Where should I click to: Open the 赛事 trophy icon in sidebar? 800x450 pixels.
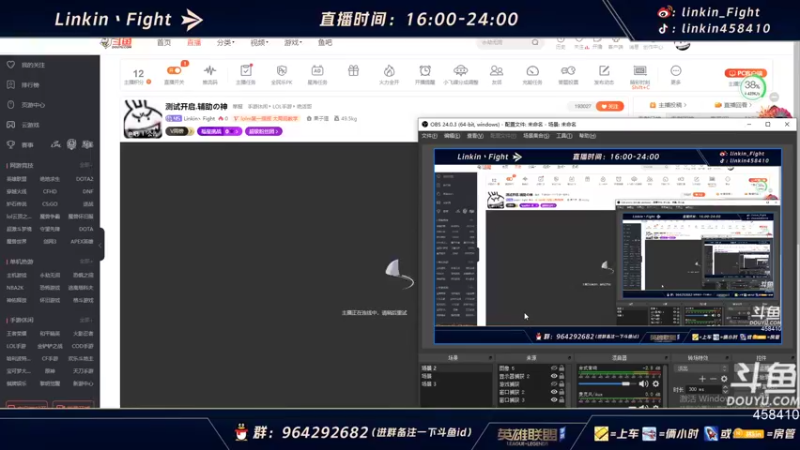tap(11, 145)
